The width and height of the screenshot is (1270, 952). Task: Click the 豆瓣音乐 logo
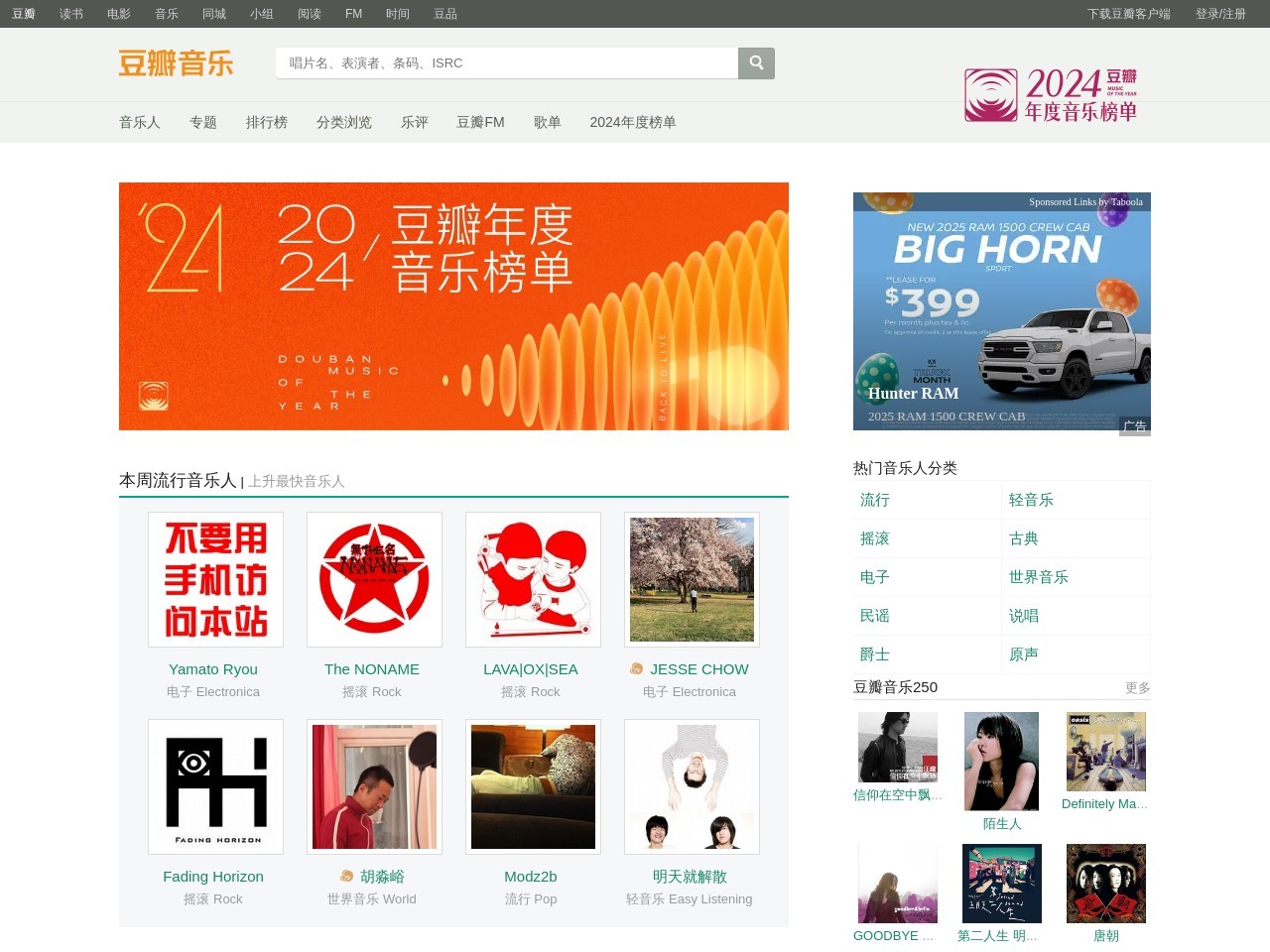tap(176, 63)
